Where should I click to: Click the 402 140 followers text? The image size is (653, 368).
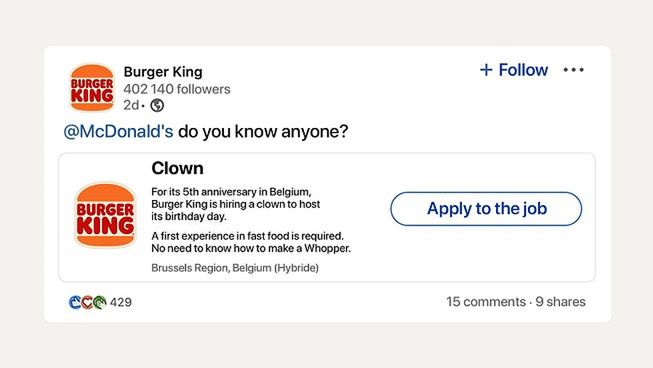177,89
